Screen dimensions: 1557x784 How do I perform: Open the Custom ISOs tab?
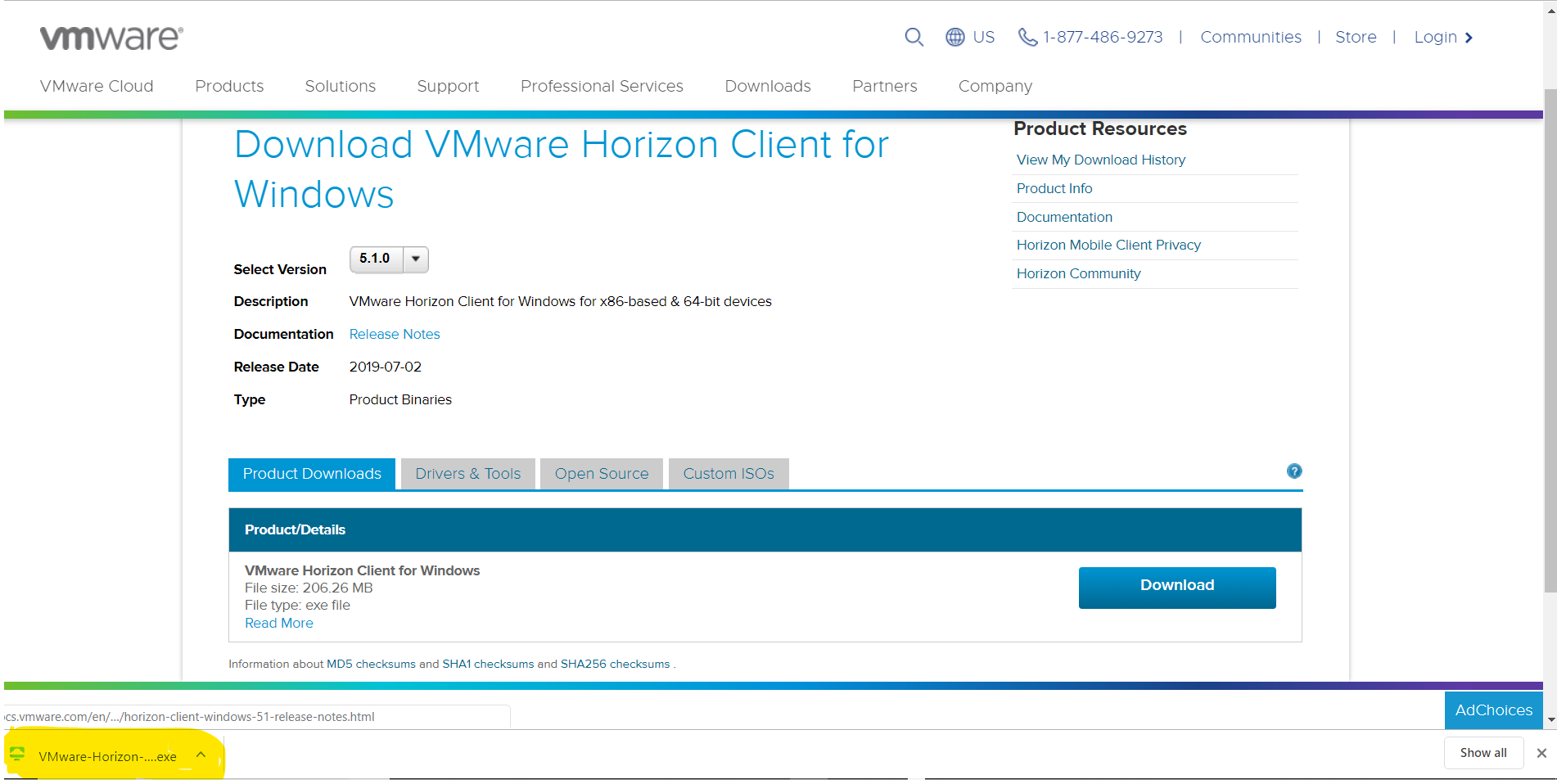(x=728, y=473)
